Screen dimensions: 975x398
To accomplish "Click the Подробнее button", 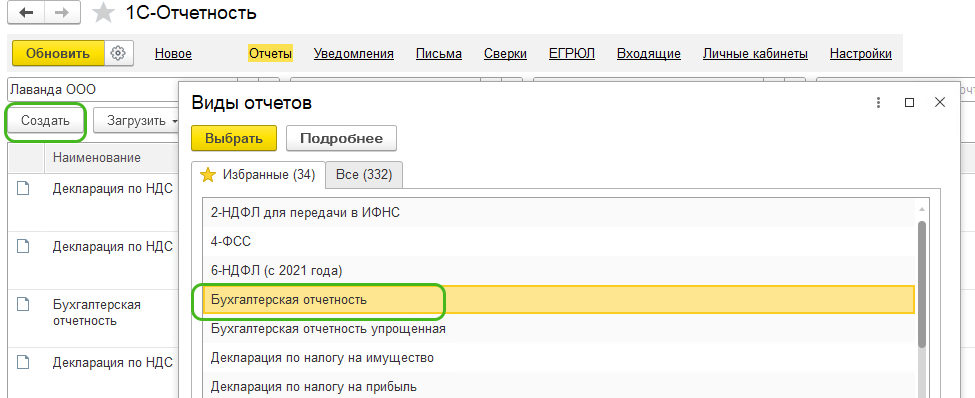I will 341,138.
